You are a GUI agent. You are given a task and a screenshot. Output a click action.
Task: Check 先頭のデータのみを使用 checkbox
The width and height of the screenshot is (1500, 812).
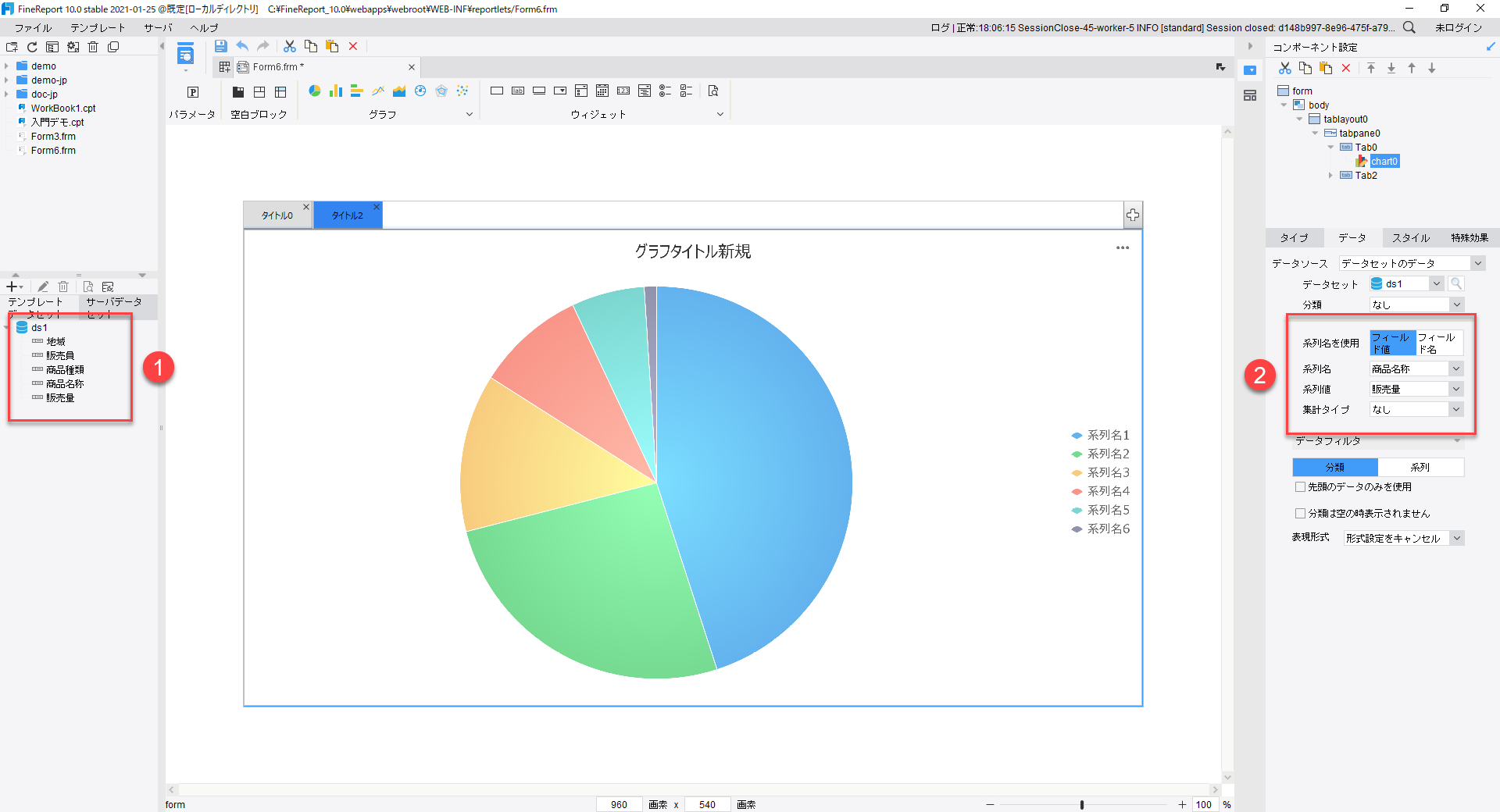1301,486
